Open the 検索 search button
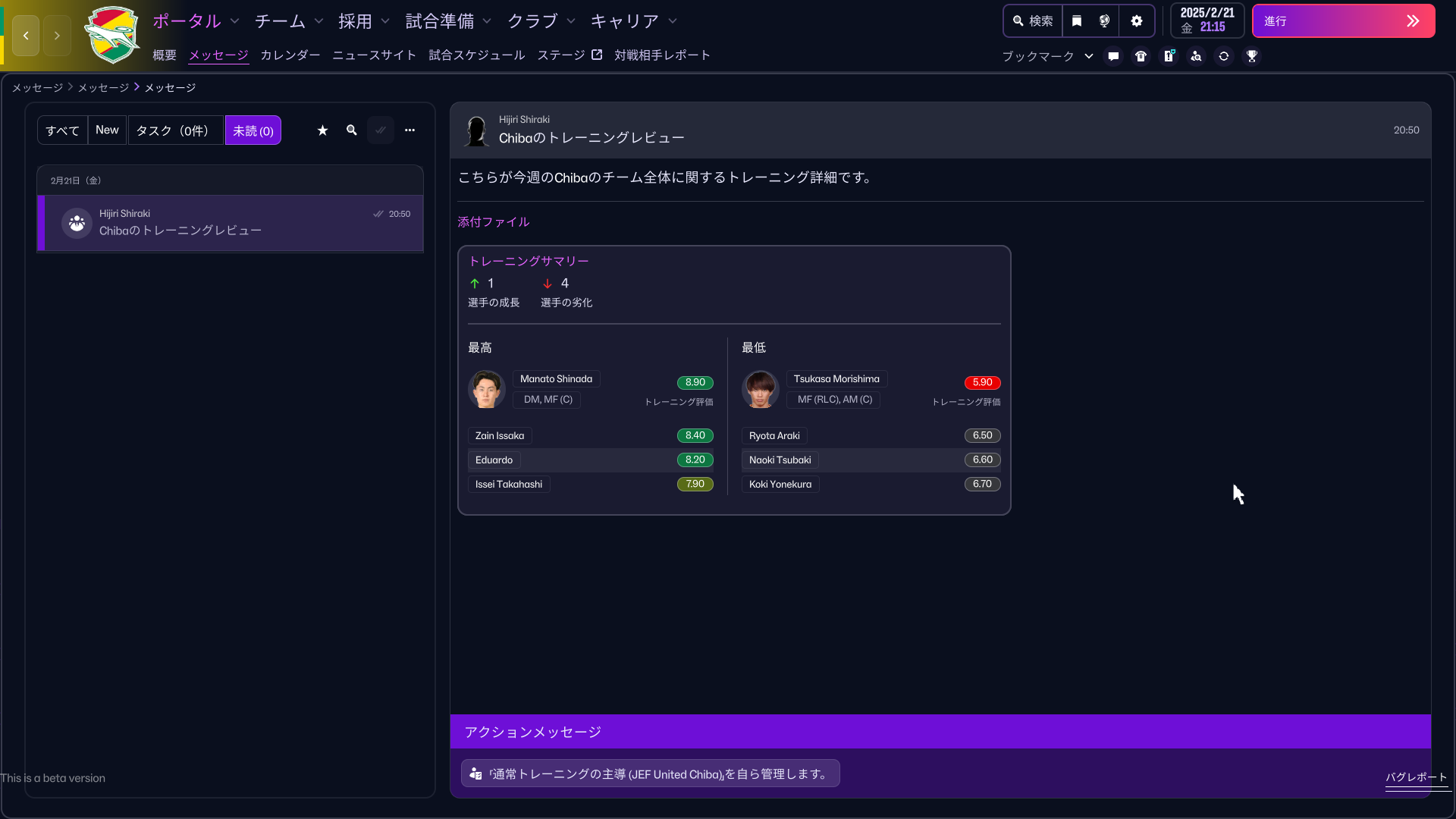Screen dimensions: 1456x819 1033,21
